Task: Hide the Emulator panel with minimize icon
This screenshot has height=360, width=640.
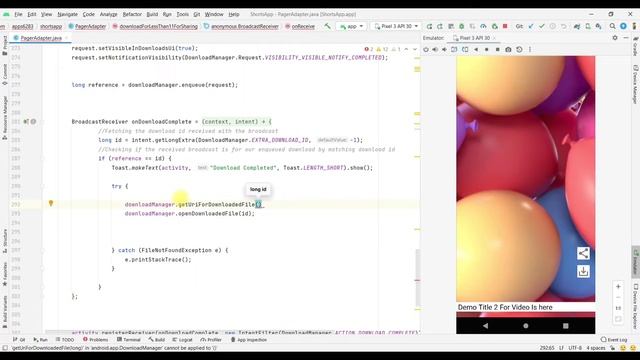Action: (x=626, y=38)
